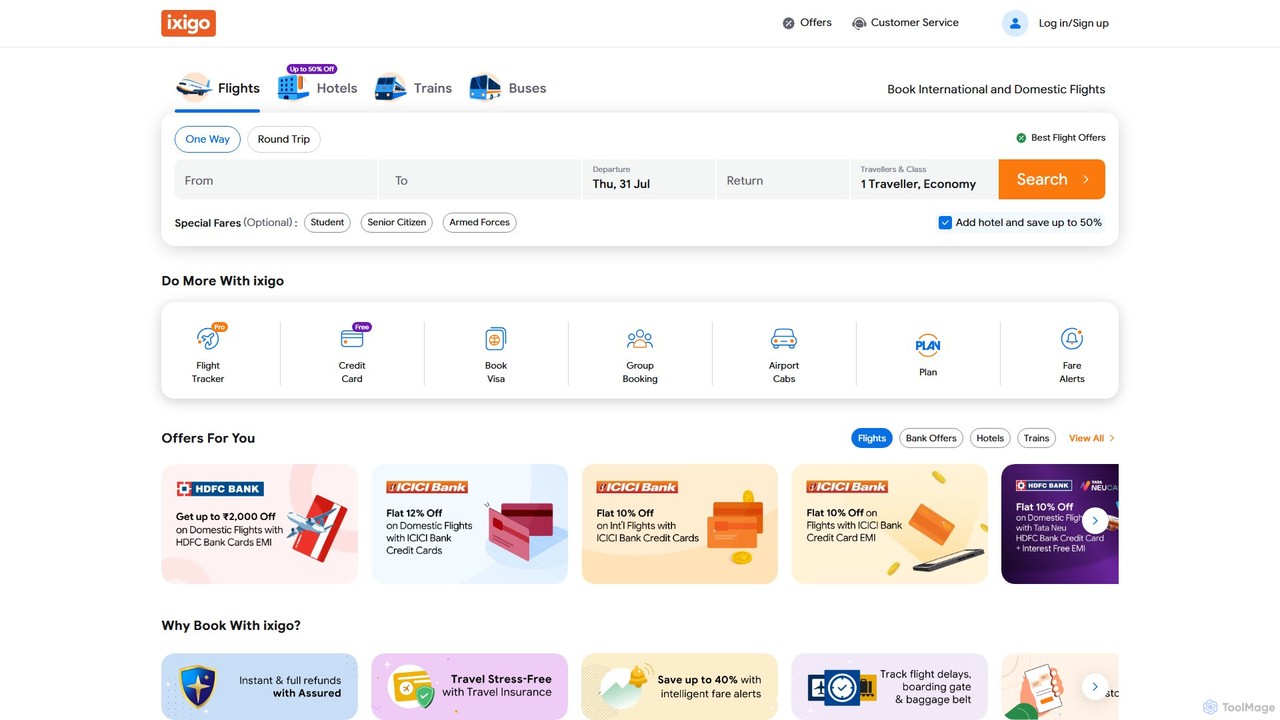Click the ixigo logo
The width and height of the screenshot is (1280, 720).
[188, 23]
